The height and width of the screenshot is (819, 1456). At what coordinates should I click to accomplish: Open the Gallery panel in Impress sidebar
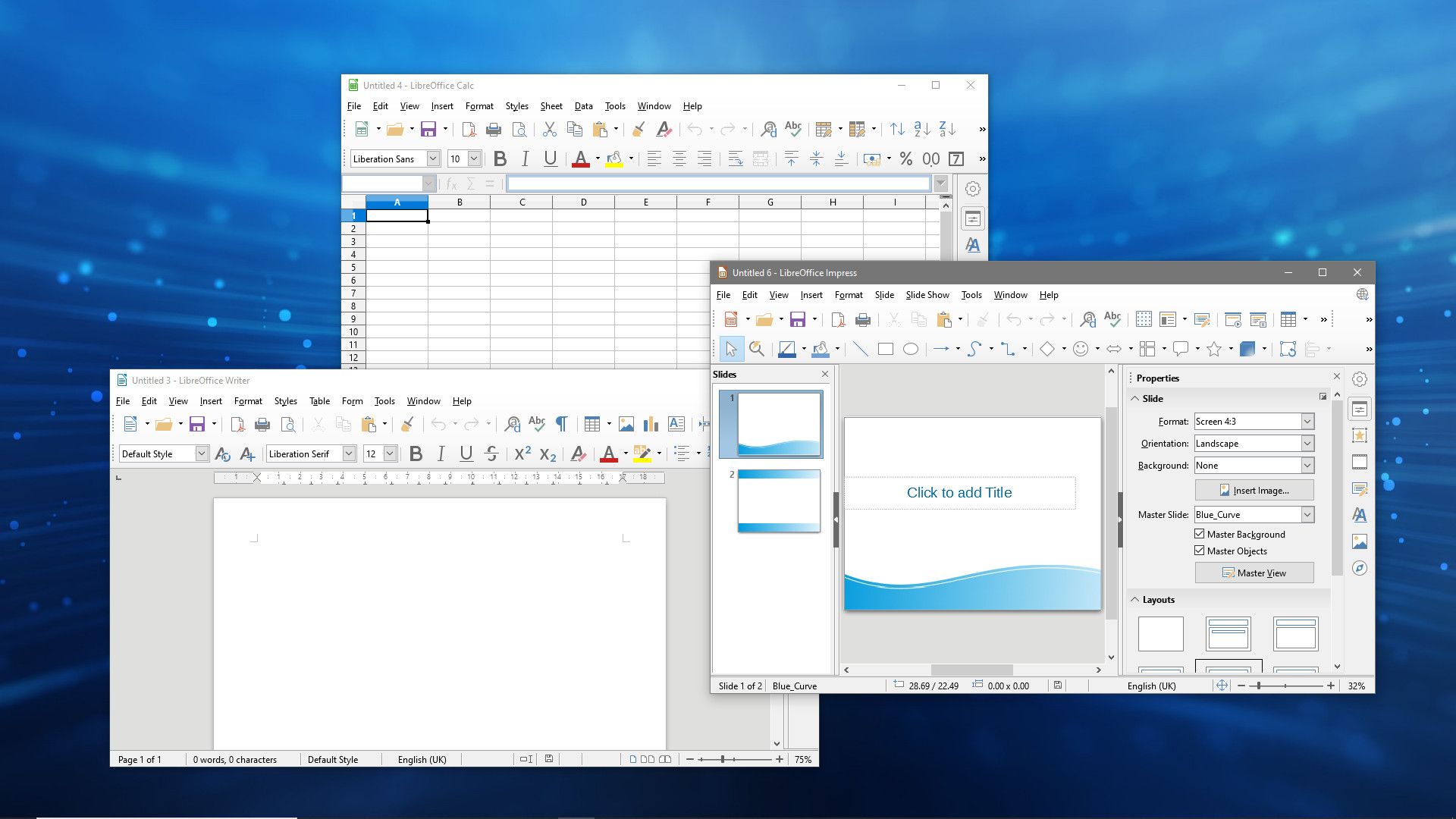click(x=1360, y=541)
